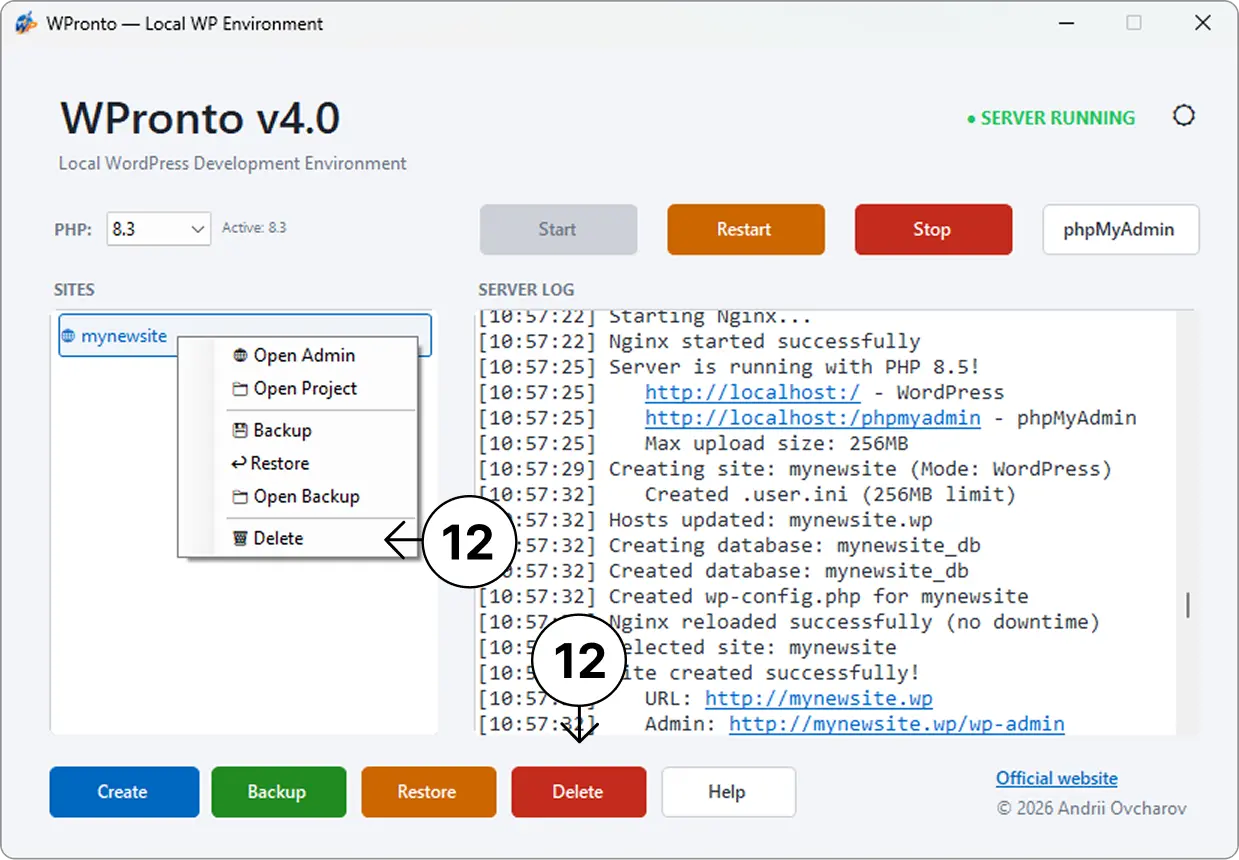Restart the server with the orange button
The width and height of the screenshot is (1239, 860).
(x=746, y=229)
